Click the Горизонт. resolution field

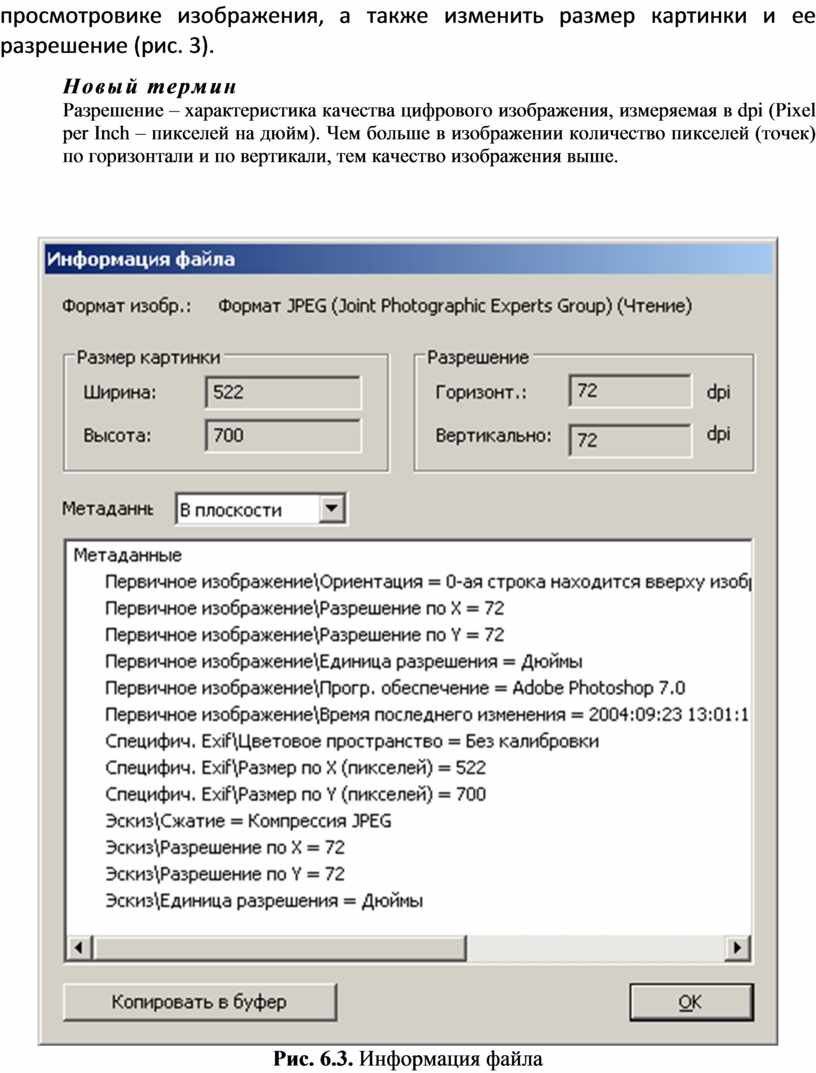[x=630, y=392]
